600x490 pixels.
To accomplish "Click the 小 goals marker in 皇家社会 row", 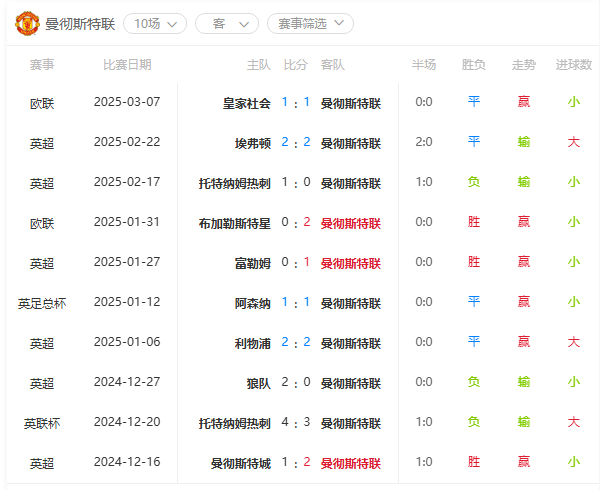I will pyautogui.click(x=574, y=102).
